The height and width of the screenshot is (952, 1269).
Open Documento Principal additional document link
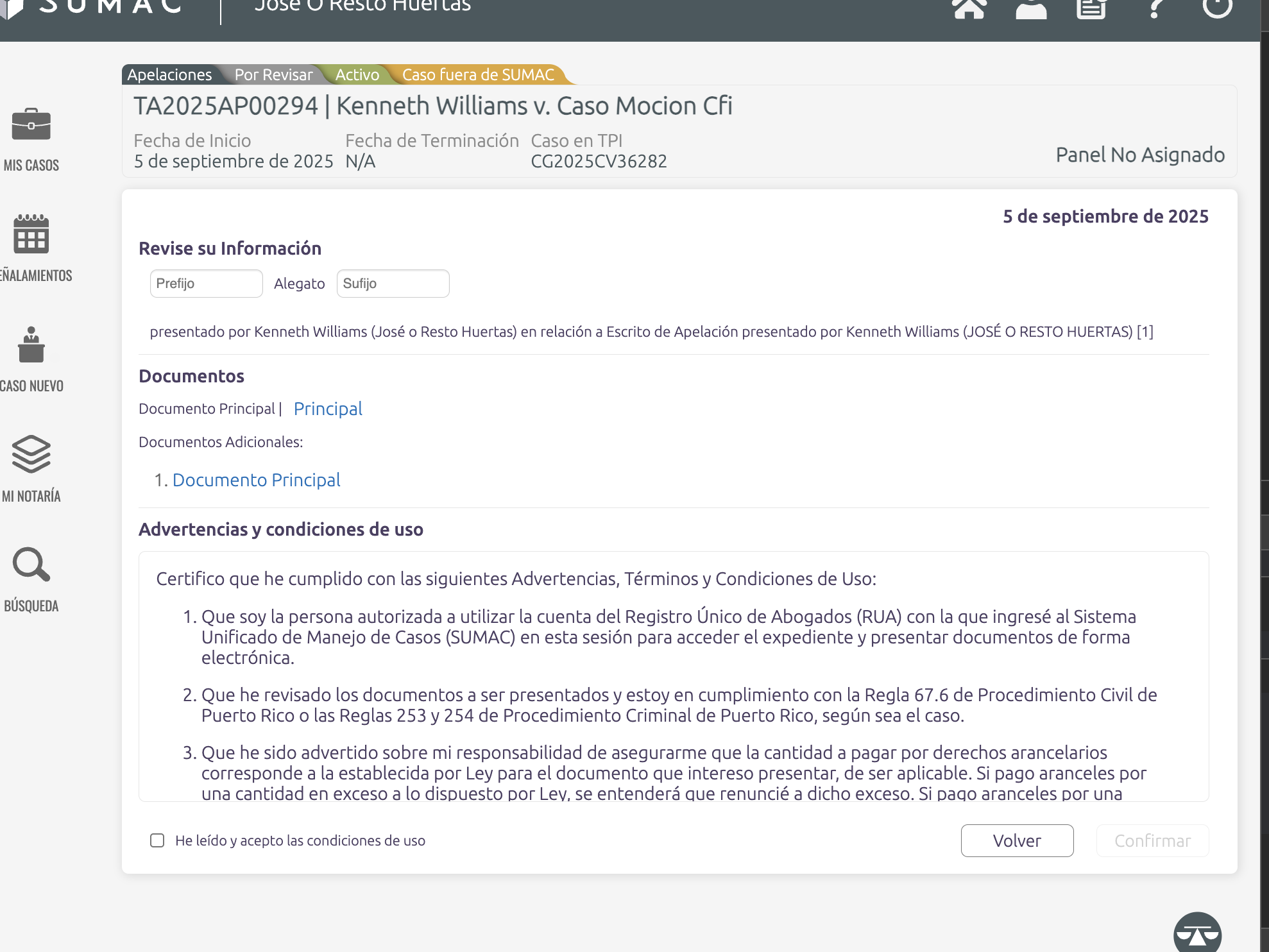(x=256, y=480)
